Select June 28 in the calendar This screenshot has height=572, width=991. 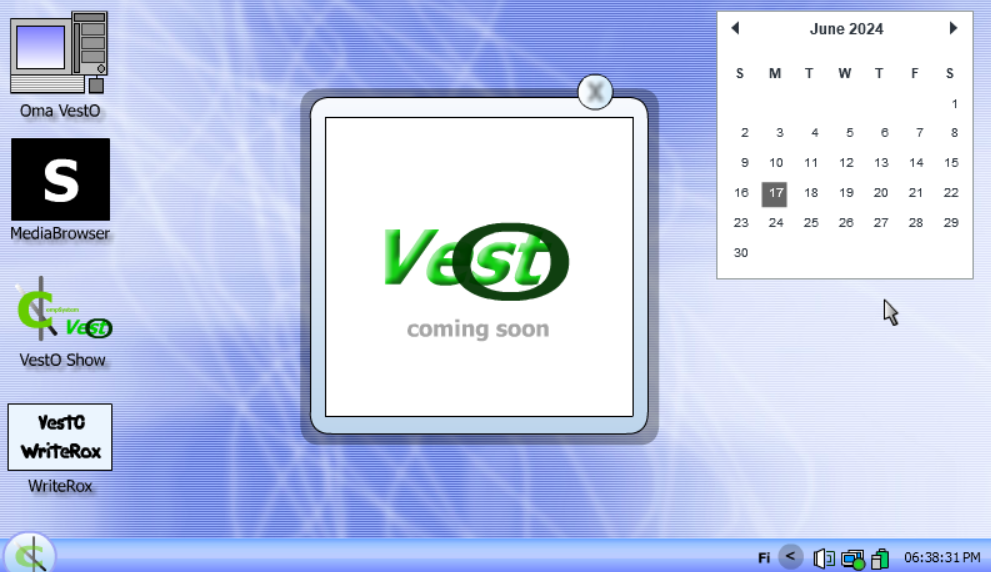tap(916, 222)
